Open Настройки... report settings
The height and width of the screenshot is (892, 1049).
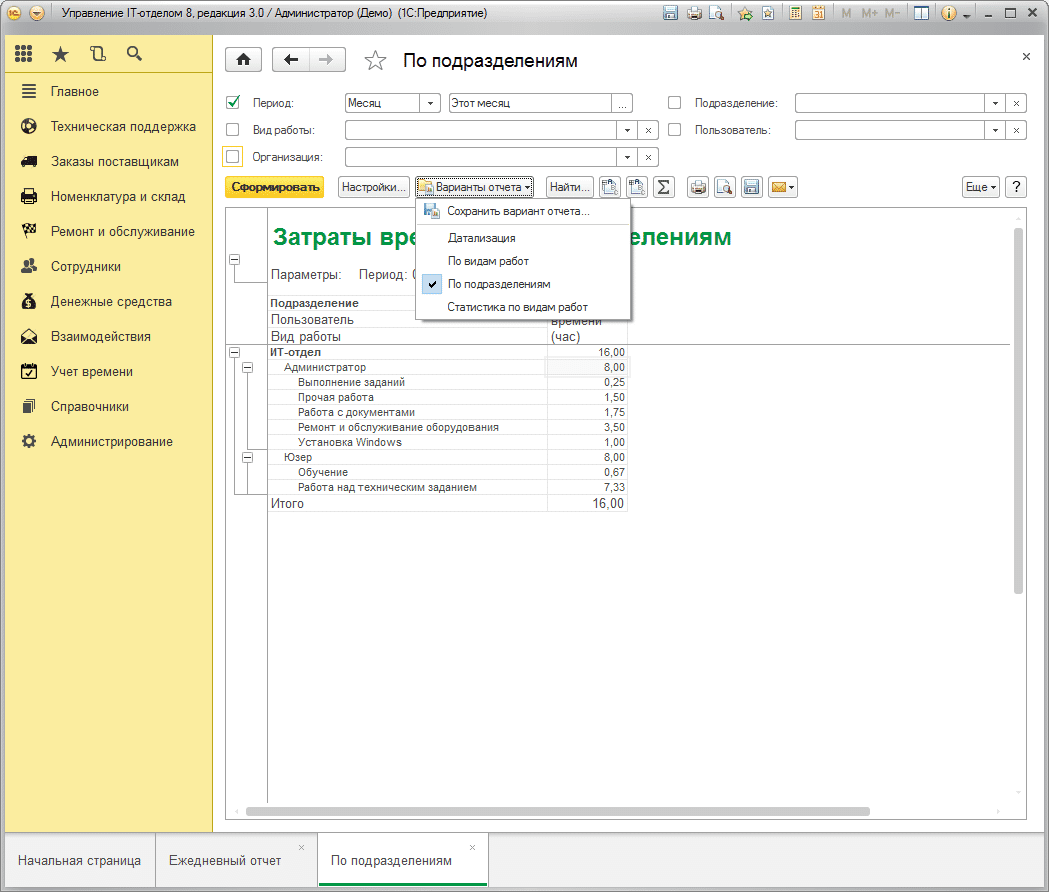[374, 187]
